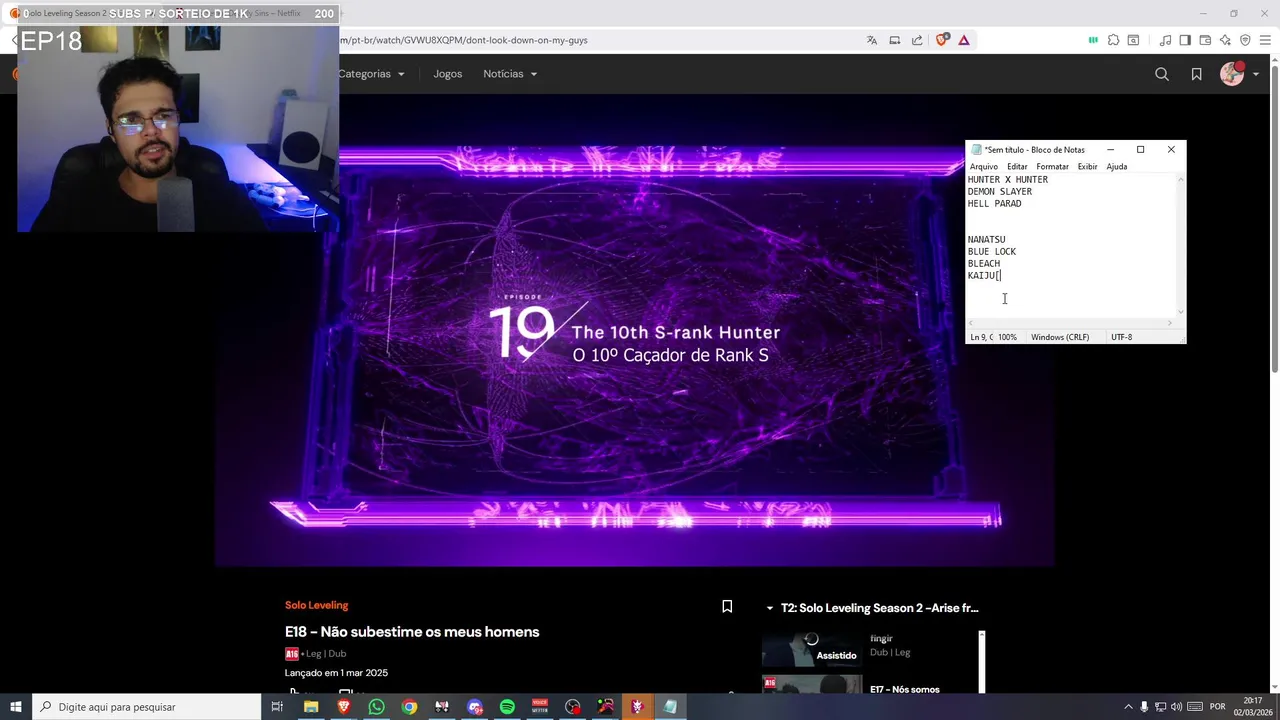Click the tab search window icon
This screenshot has height=720, width=1280.
tap(1133, 40)
